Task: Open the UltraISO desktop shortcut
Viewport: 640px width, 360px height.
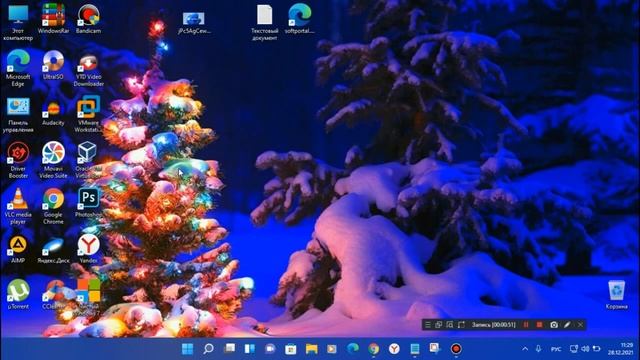Action: [x=53, y=64]
